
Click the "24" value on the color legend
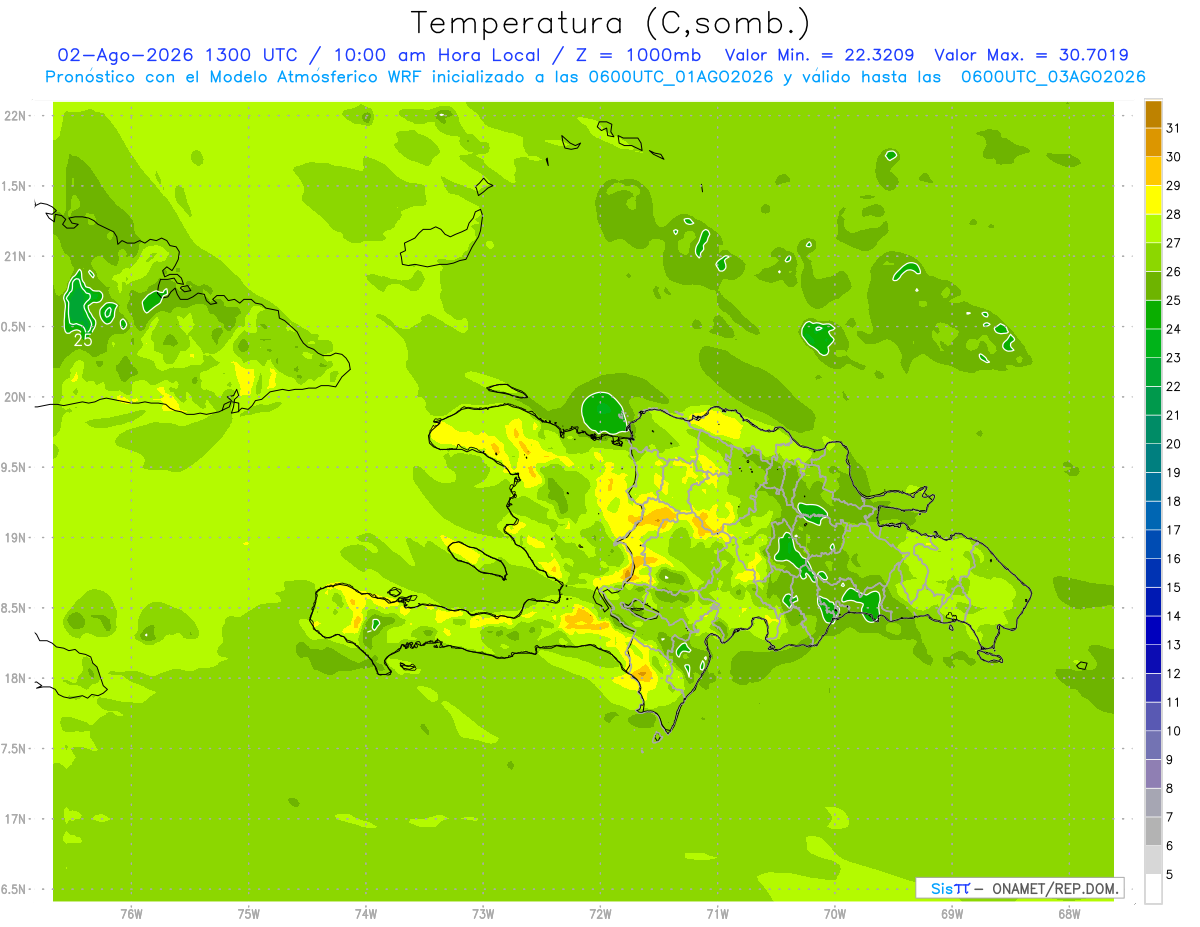(1173, 329)
